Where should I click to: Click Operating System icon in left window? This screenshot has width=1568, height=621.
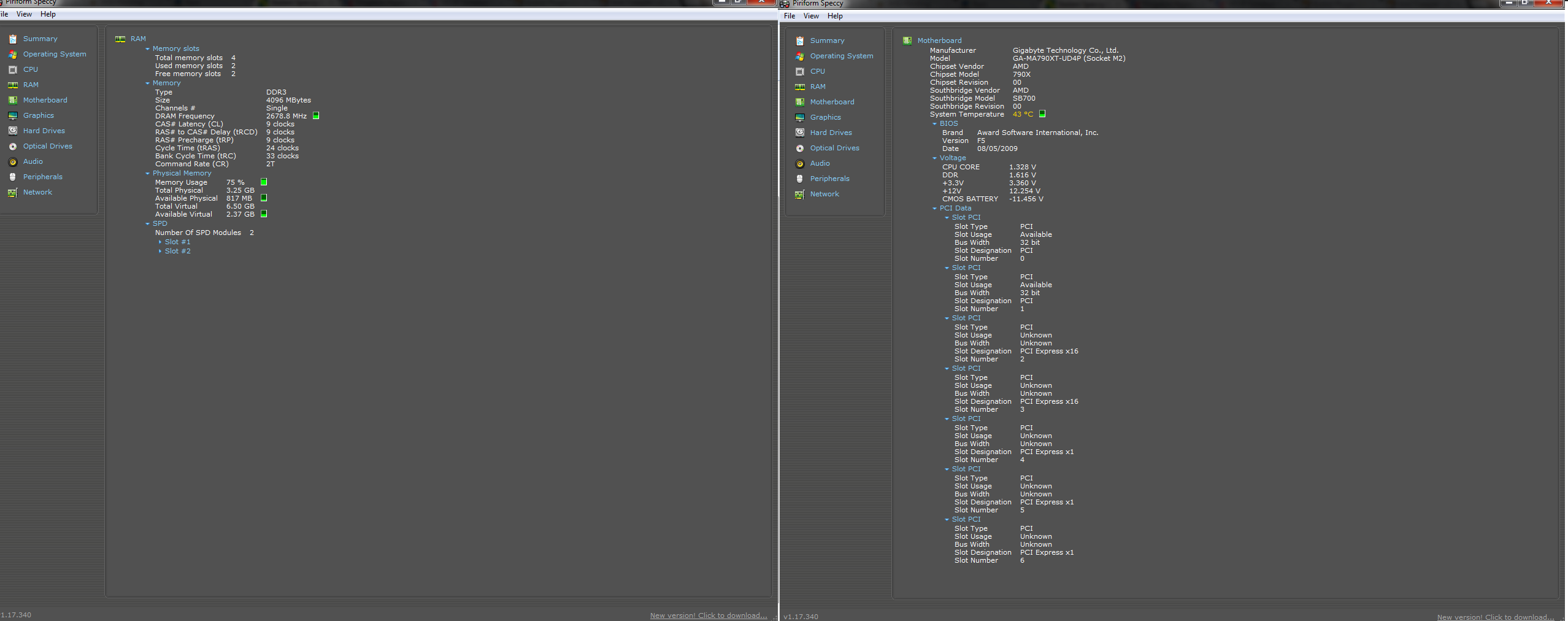pyautogui.click(x=13, y=54)
